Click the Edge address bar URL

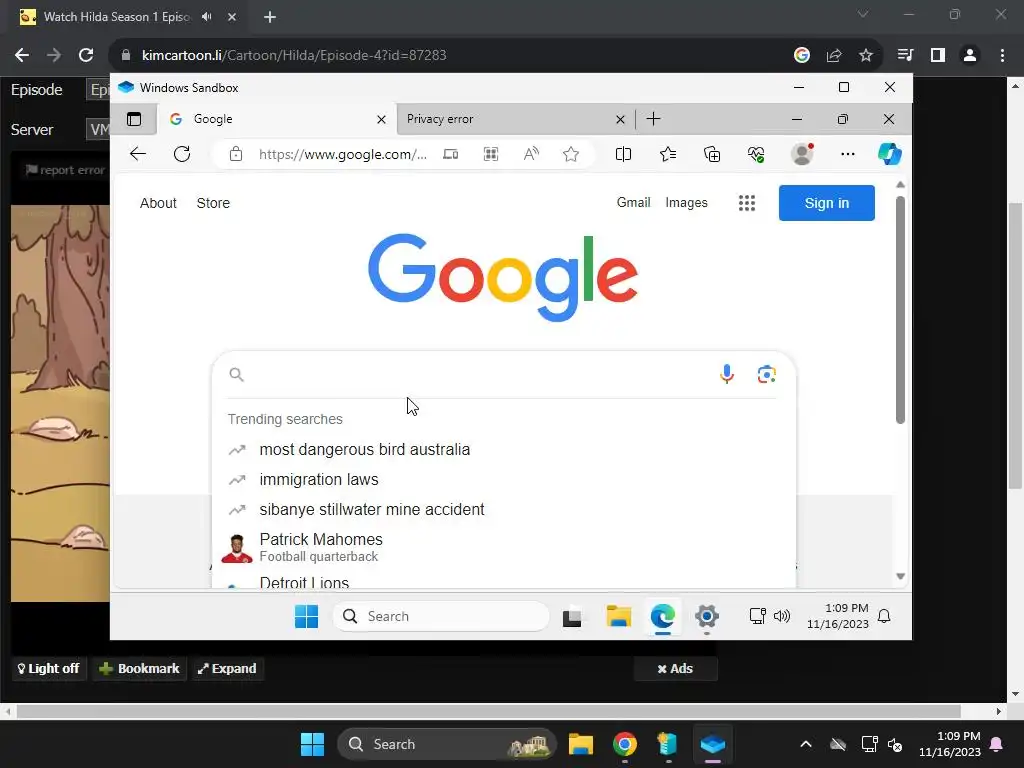(x=342, y=154)
